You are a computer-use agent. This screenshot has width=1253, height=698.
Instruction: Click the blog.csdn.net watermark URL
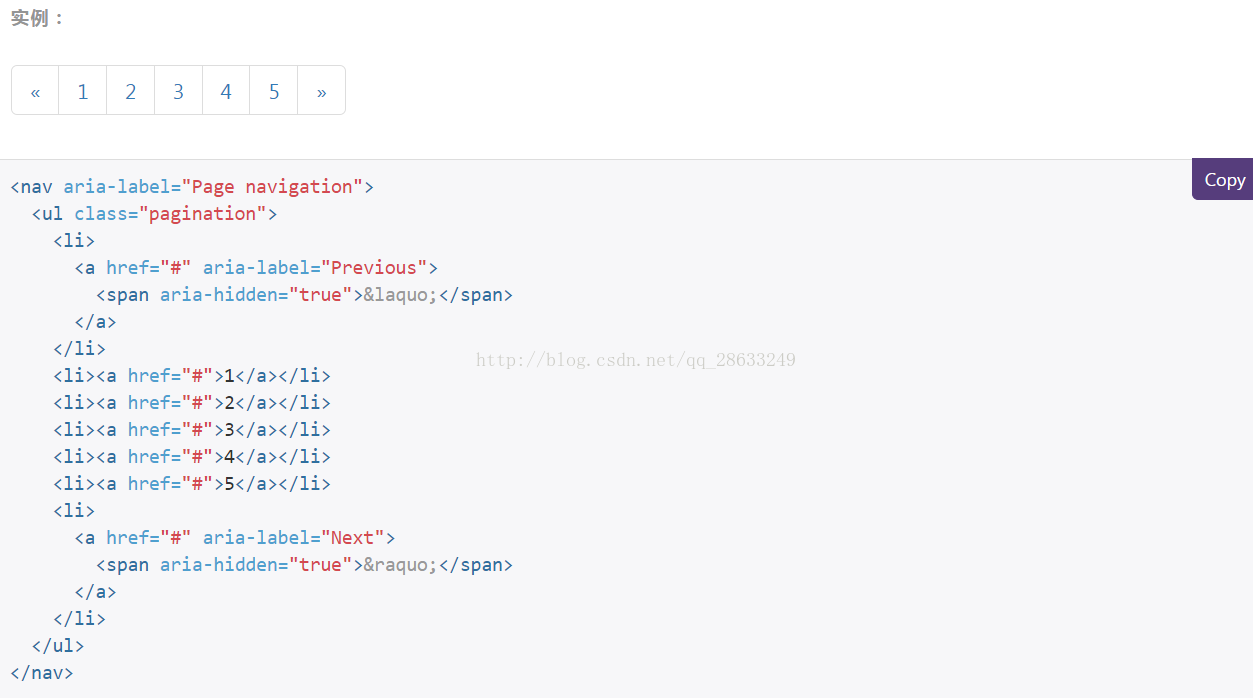pyautogui.click(x=636, y=360)
